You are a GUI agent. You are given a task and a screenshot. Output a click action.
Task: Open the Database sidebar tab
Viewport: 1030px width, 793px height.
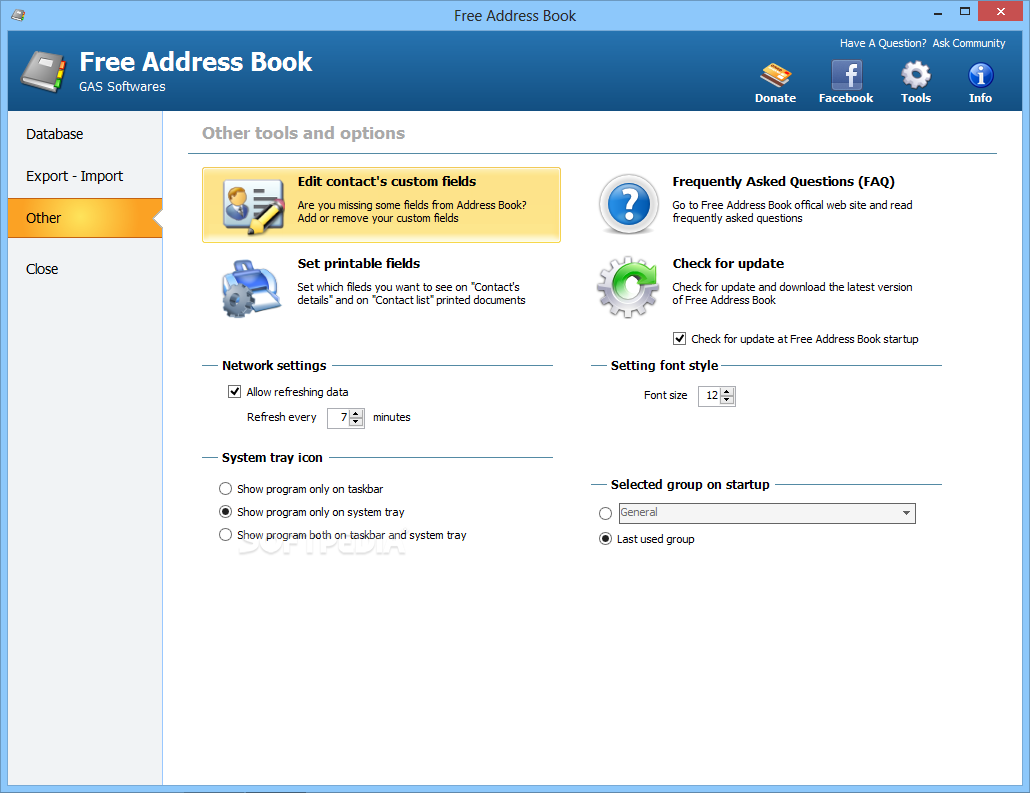(x=85, y=134)
